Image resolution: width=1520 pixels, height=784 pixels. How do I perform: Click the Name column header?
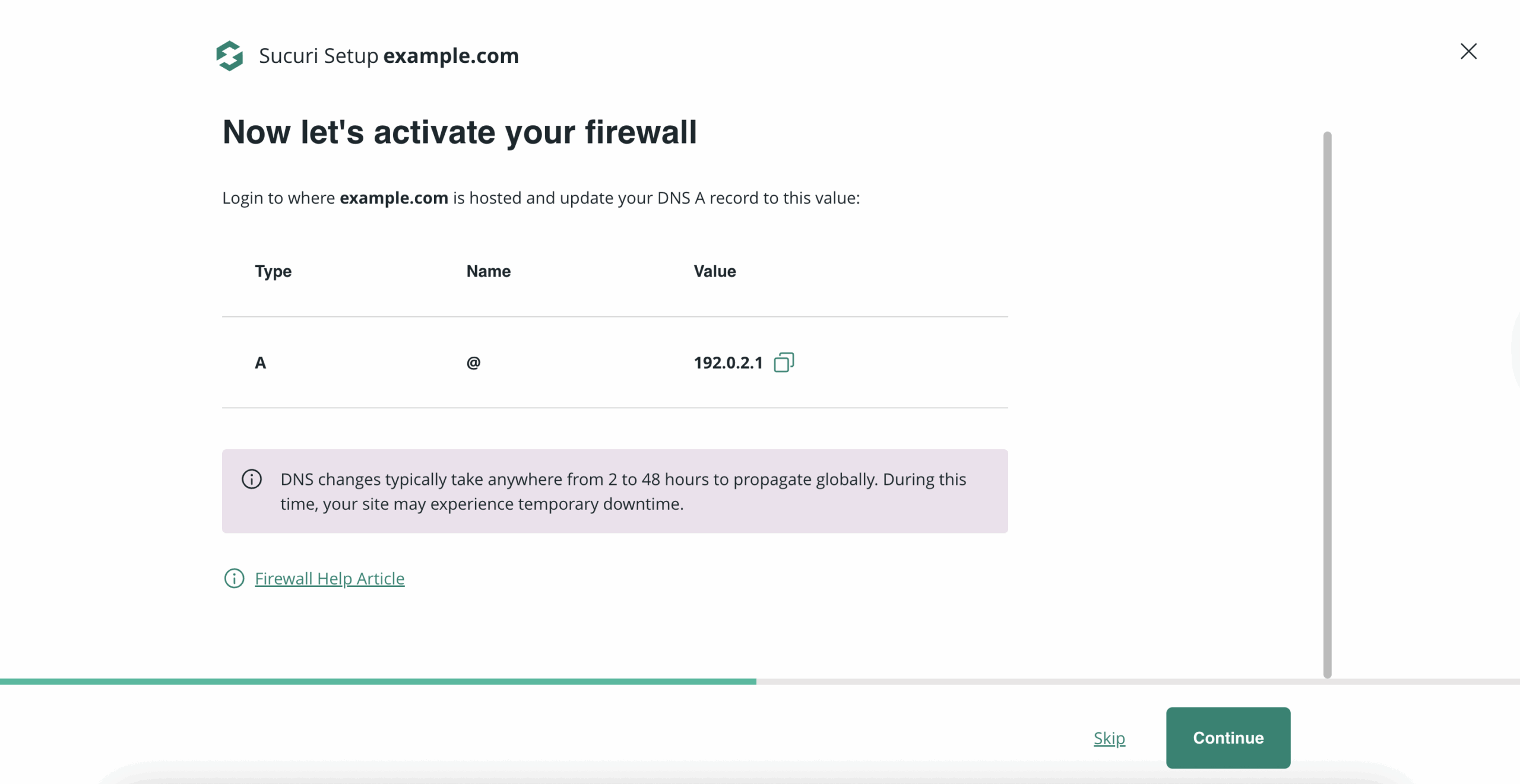click(487, 271)
